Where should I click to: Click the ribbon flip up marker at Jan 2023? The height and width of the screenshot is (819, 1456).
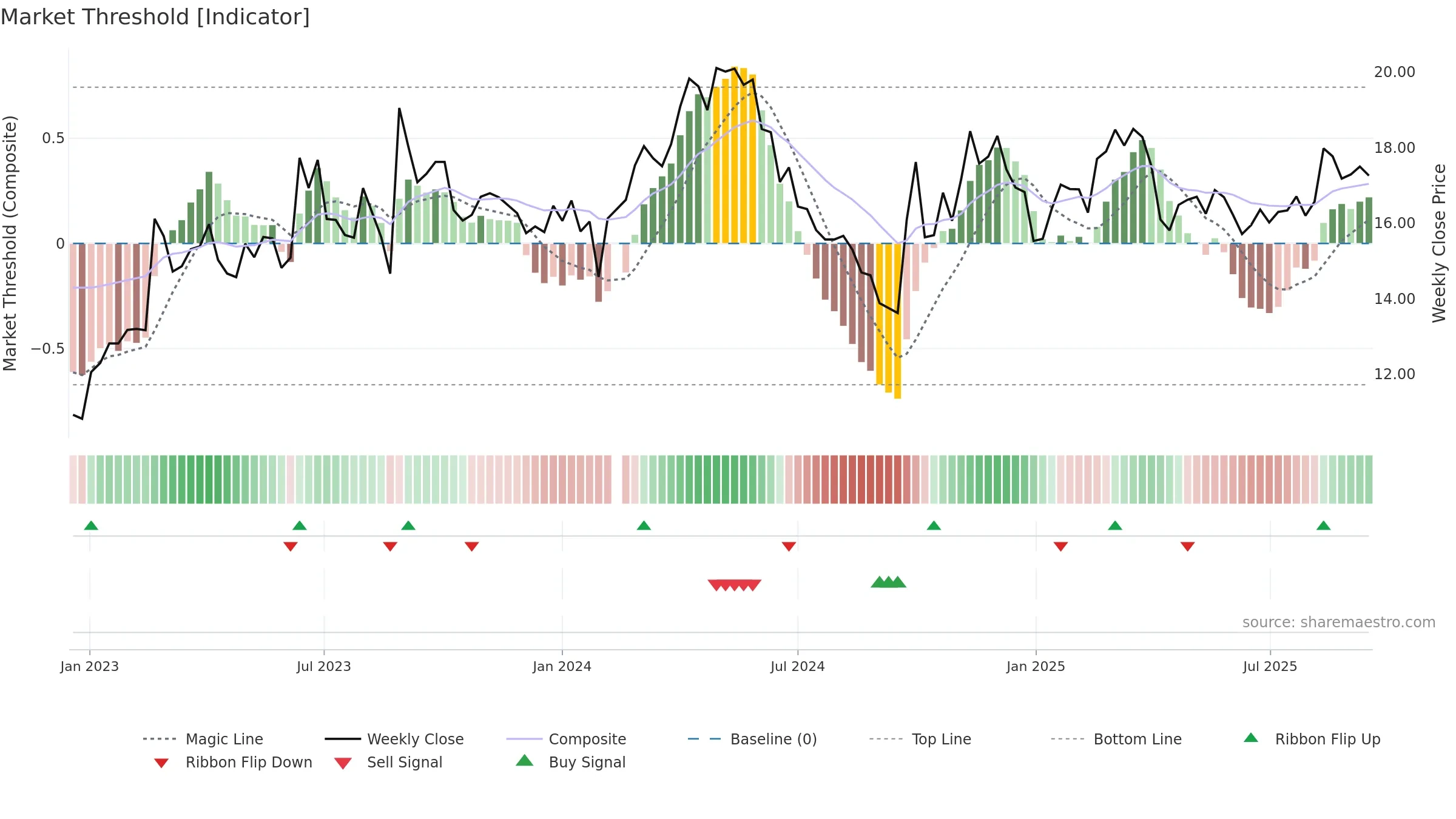tap(91, 525)
